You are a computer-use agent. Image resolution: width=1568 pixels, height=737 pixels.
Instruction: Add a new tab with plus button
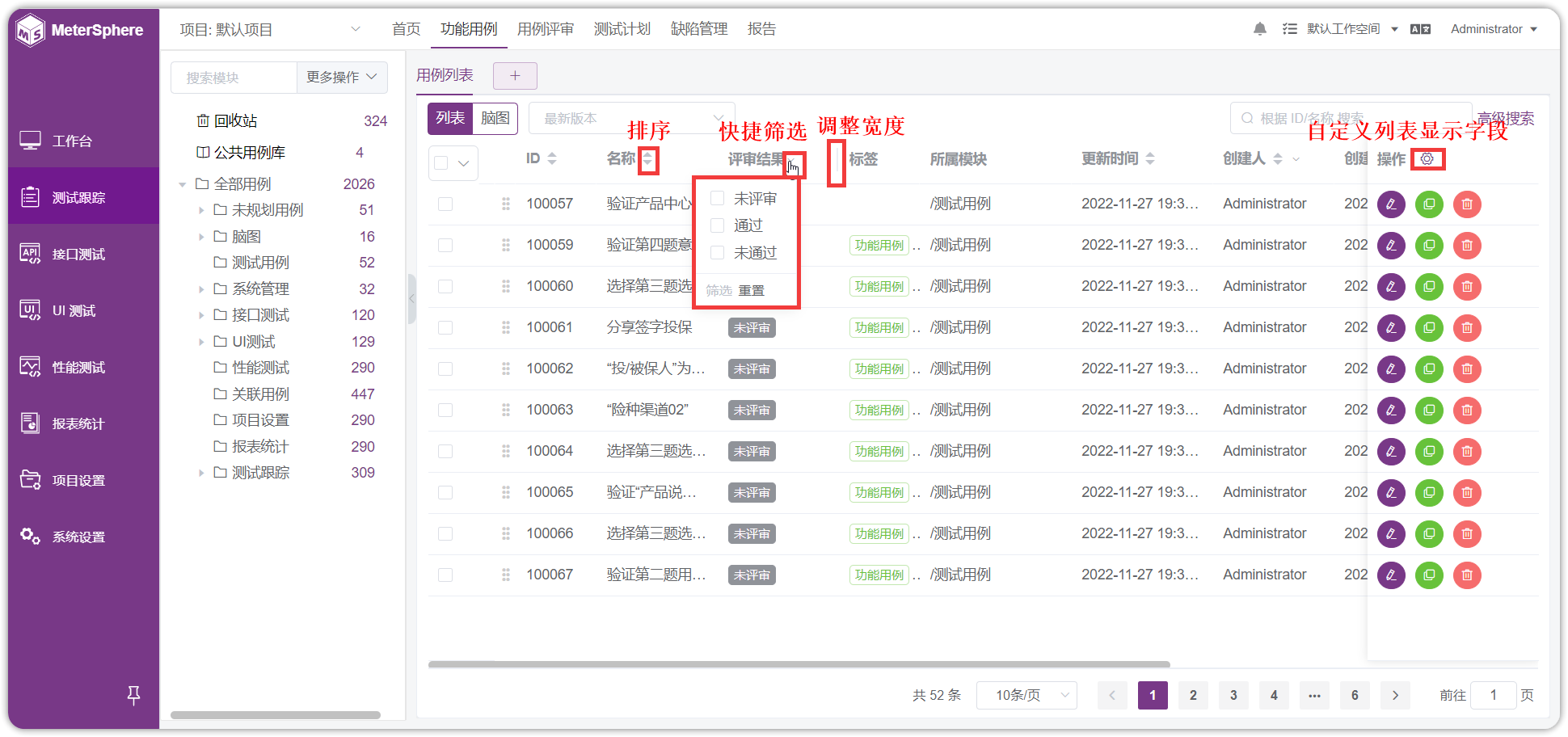(515, 76)
